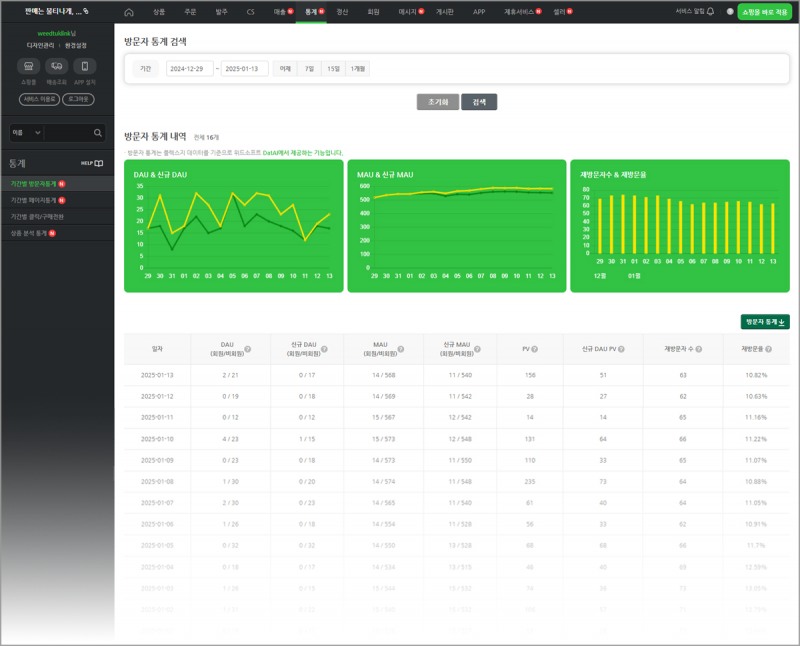This screenshot has height=646, width=800.
Task: Go to the home icon in top navigation
Action: pos(129,12)
